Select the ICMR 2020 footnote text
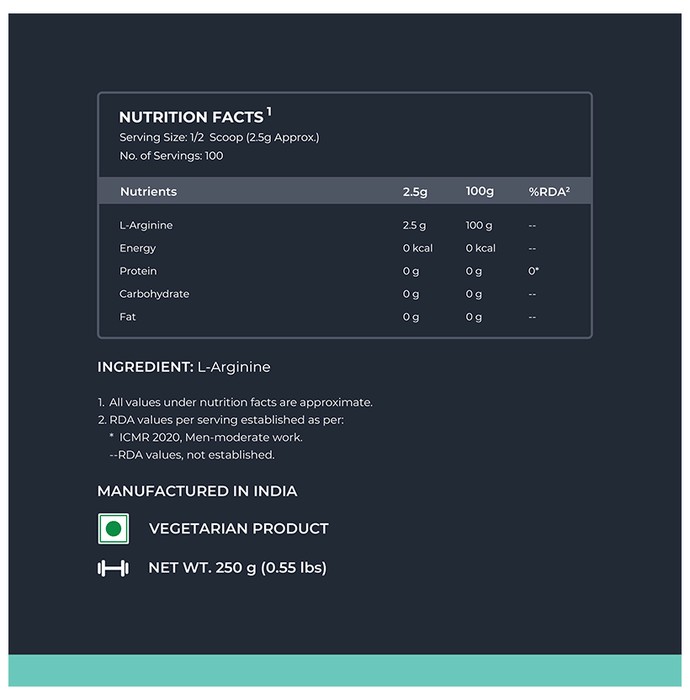Image resolution: width=690 pixels, height=700 pixels. [211, 438]
